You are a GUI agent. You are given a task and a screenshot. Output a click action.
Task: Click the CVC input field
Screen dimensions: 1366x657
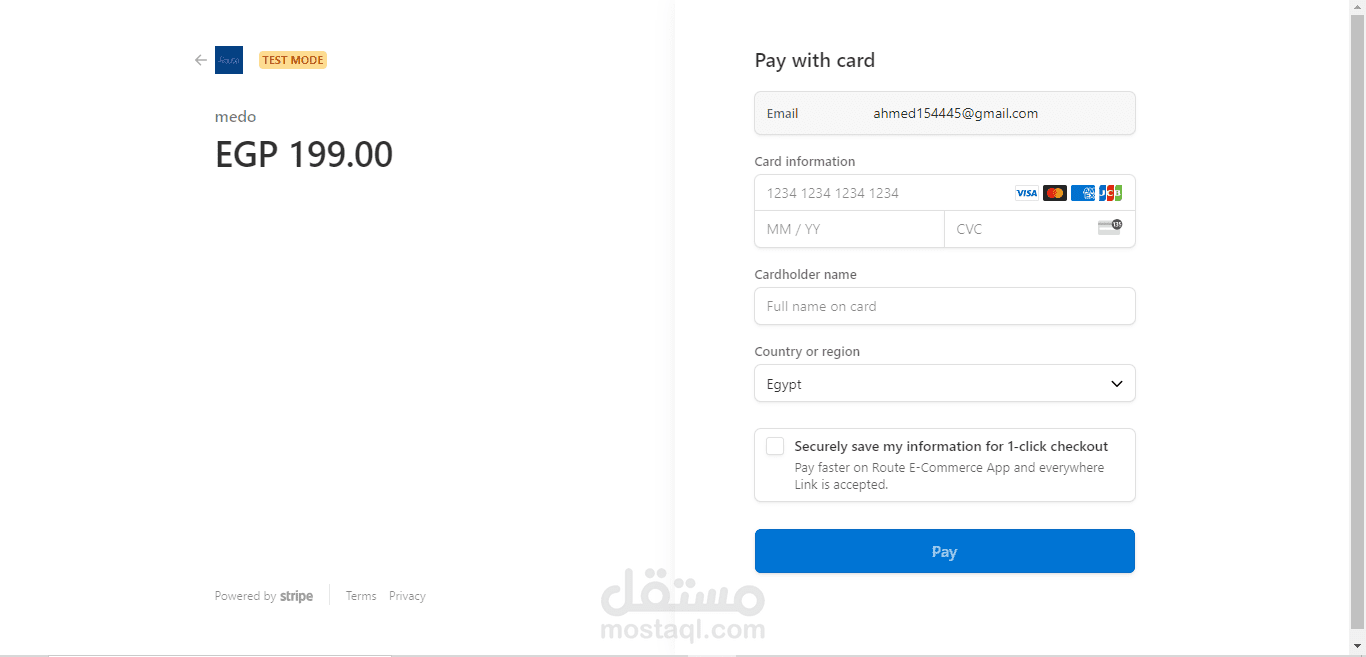pos(1020,229)
